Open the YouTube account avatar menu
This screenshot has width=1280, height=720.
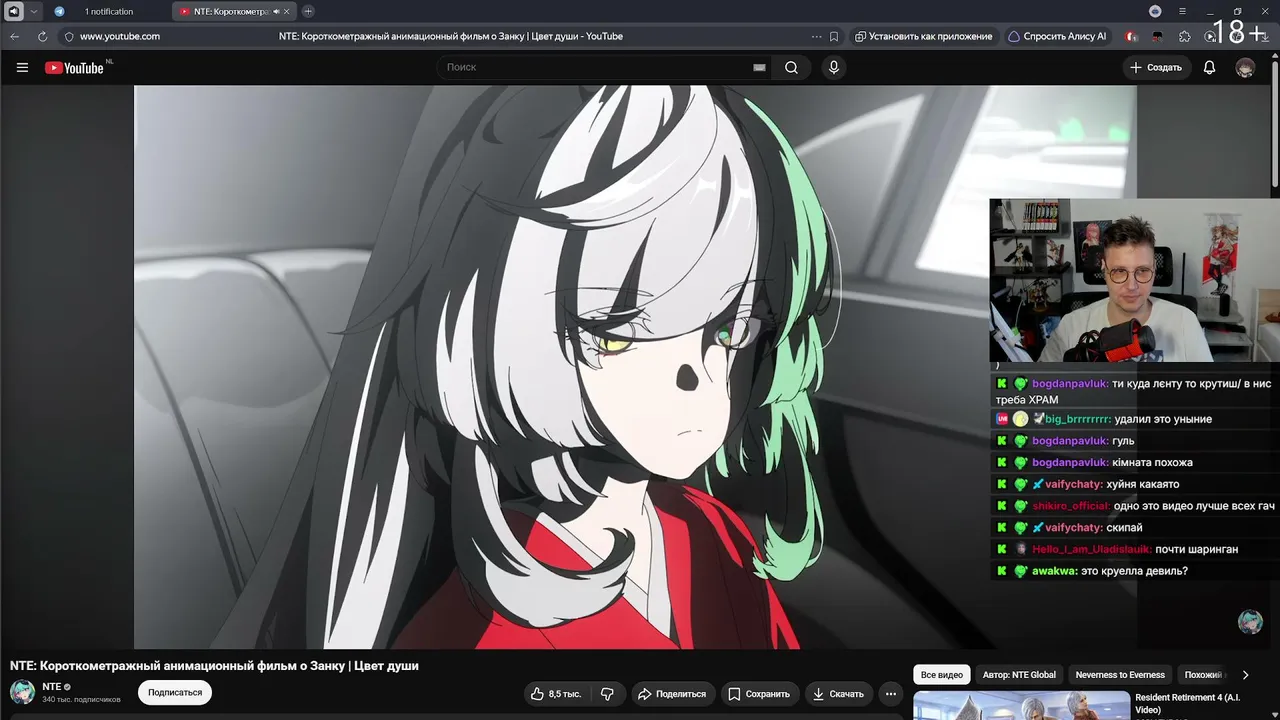(1245, 67)
